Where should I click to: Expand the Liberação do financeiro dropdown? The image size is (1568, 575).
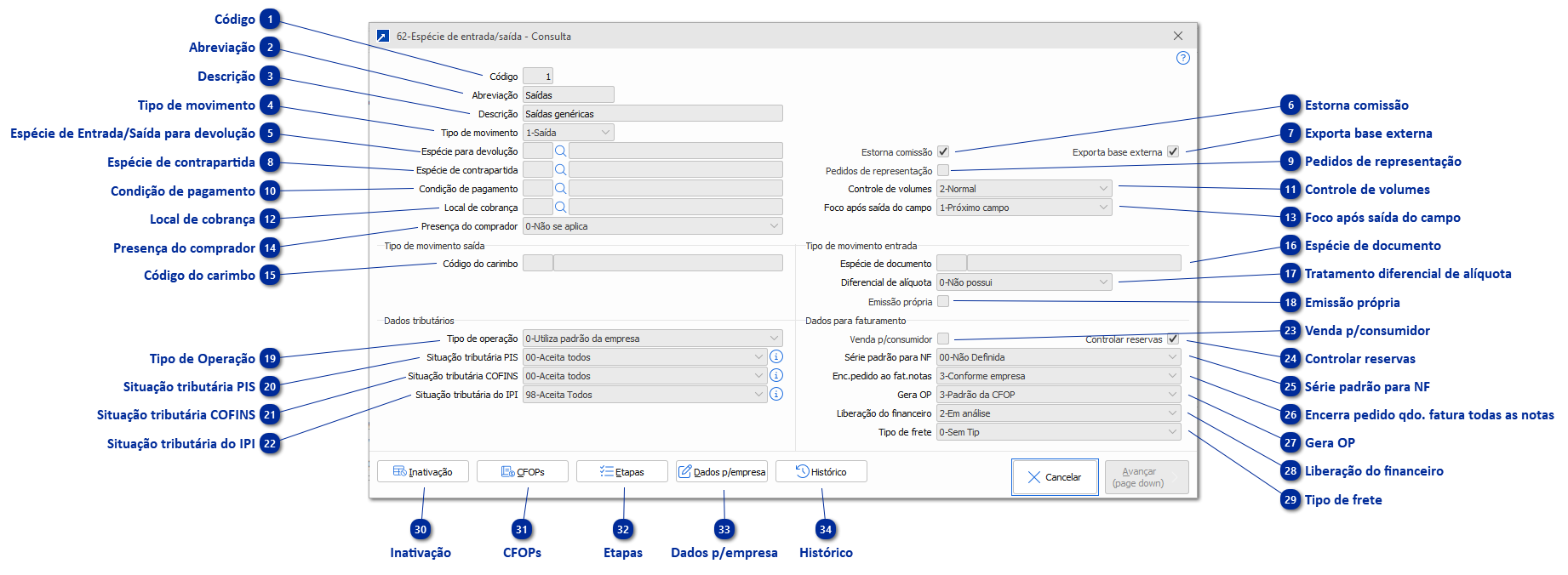click(x=1172, y=413)
